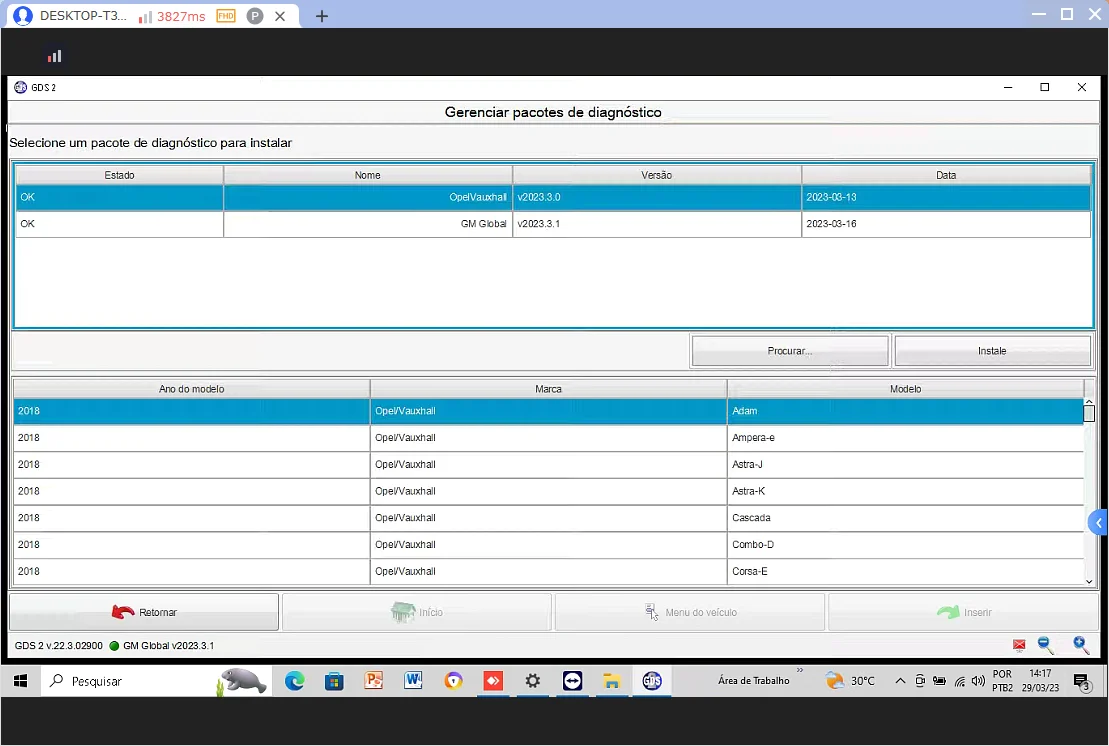This screenshot has height=746, width=1109.
Task: Click the red mail icon in status bar
Action: [x=1019, y=645]
